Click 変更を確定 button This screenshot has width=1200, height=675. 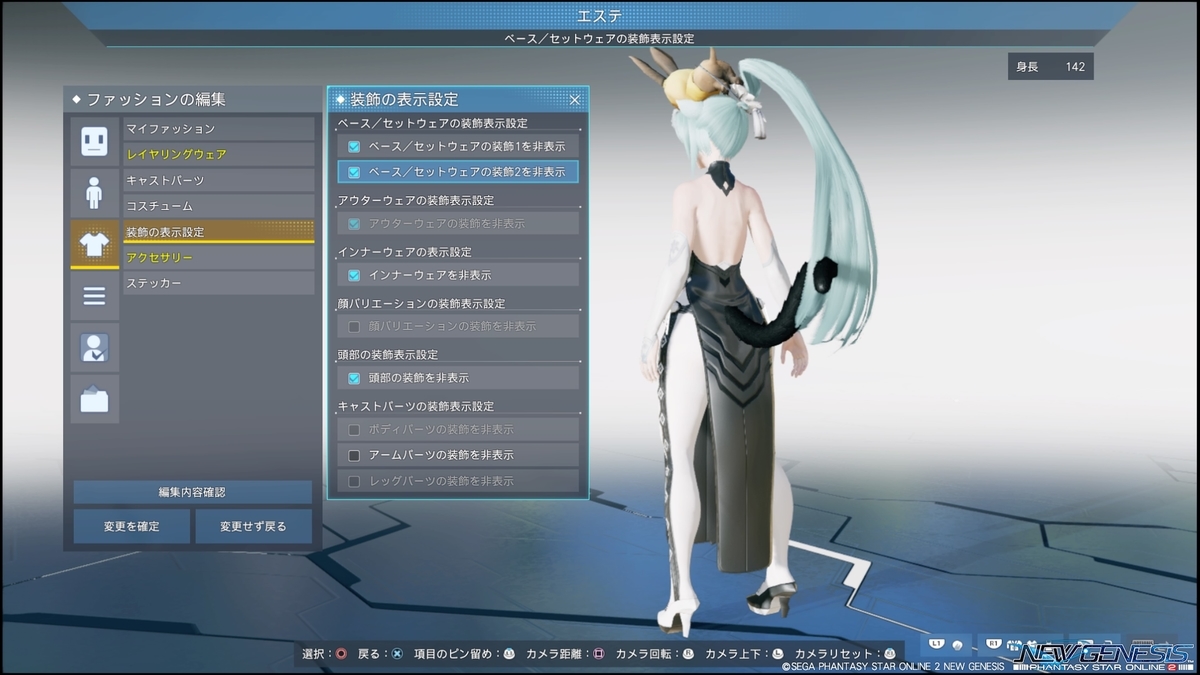(x=131, y=526)
